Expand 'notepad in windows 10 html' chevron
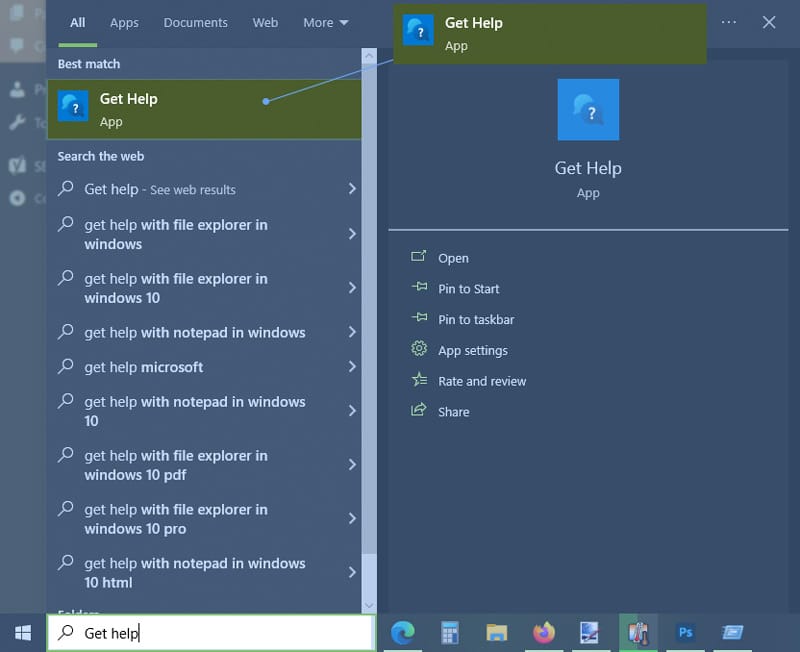Viewport: 800px width, 652px height. (x=352, y=572)
